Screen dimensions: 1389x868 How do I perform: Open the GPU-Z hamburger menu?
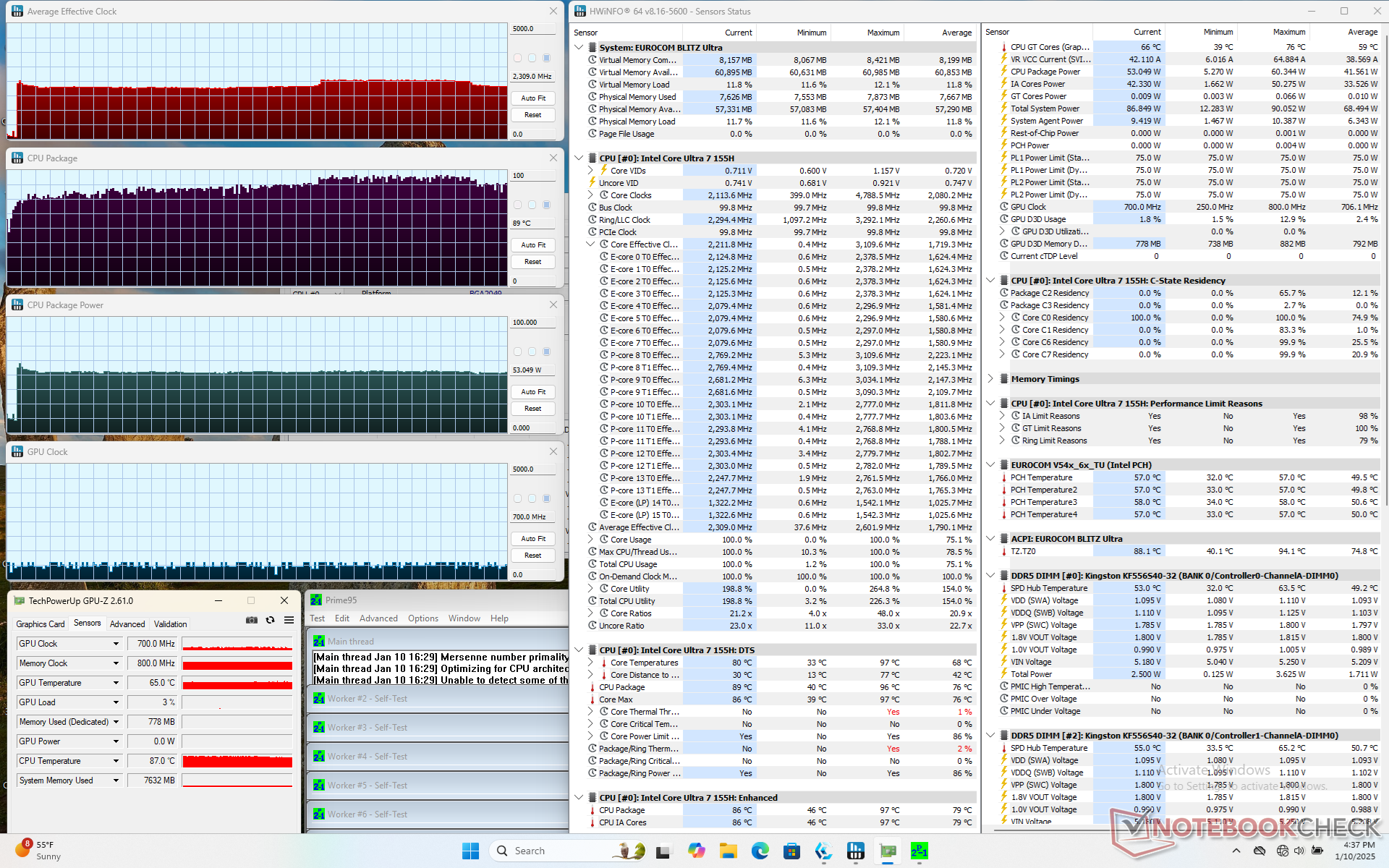pyautogui.click(x=289, y=620)
